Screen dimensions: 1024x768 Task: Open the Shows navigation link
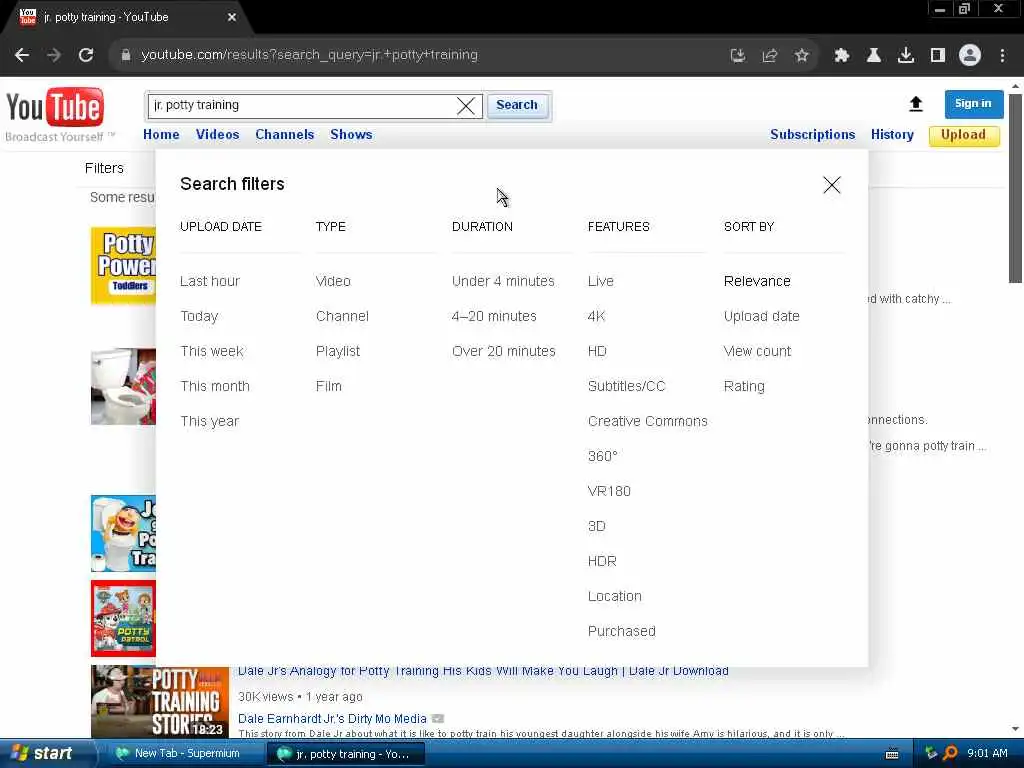tap(351, 135)
